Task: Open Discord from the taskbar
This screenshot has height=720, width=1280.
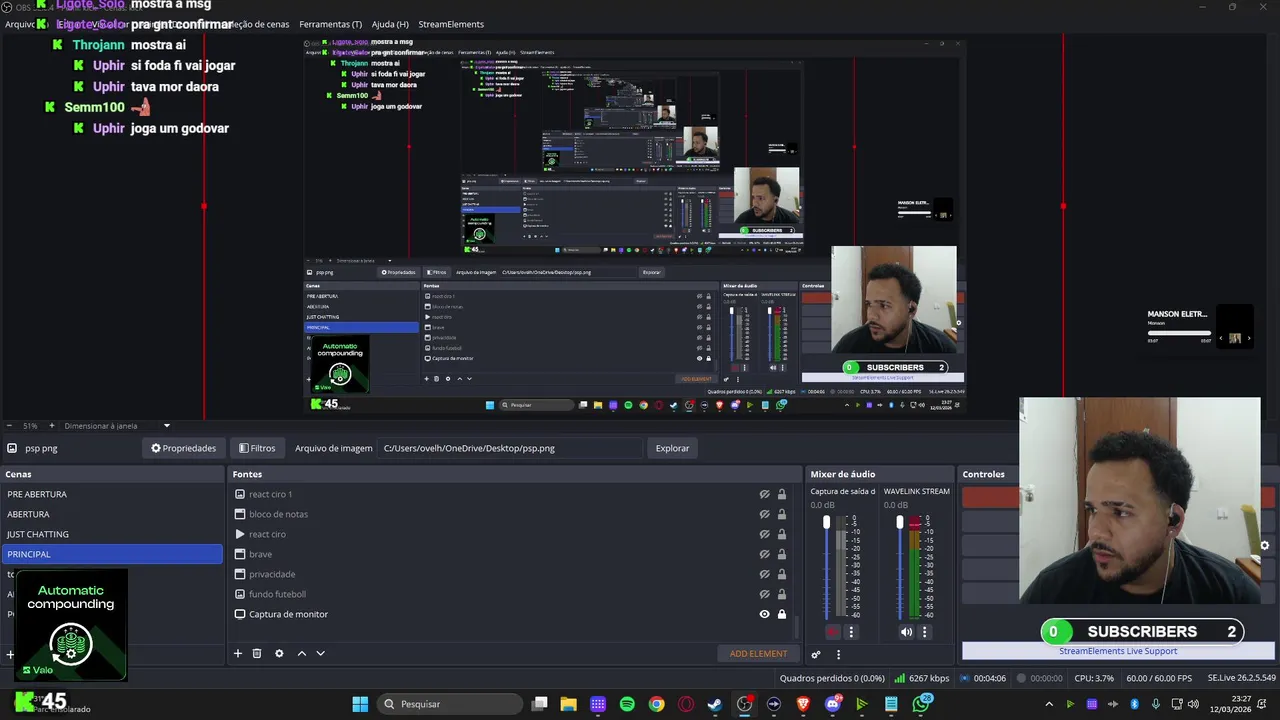Action: pyautogui.click(x=833, y=704)
